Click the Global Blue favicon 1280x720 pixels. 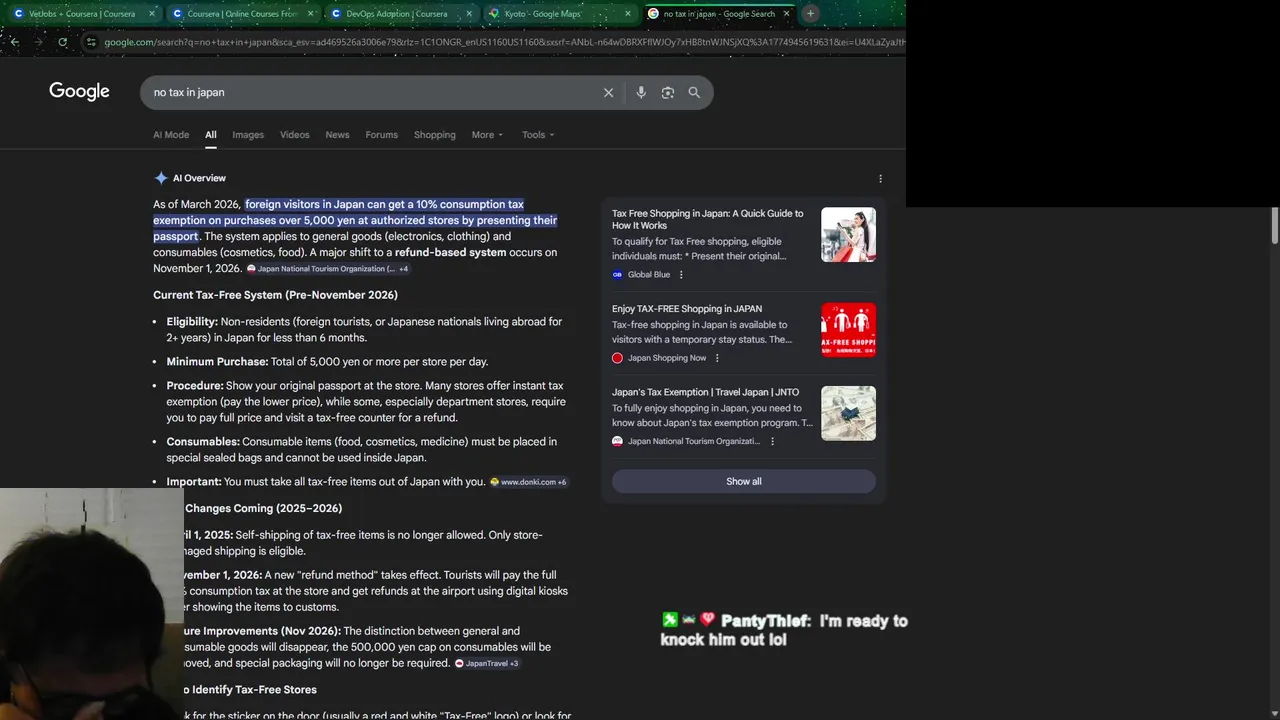tap(617, 275)
